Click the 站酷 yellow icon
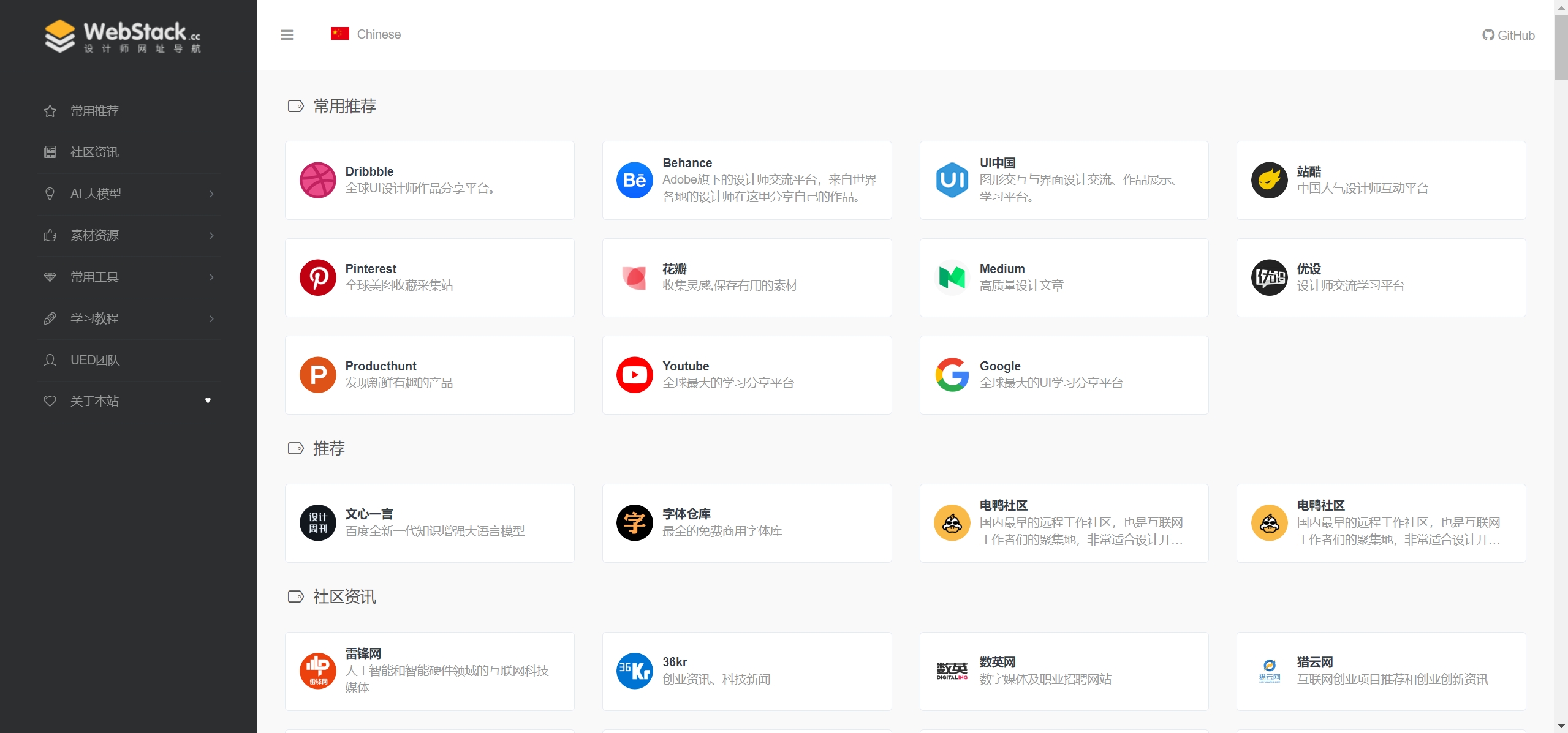 (1269, 180)
